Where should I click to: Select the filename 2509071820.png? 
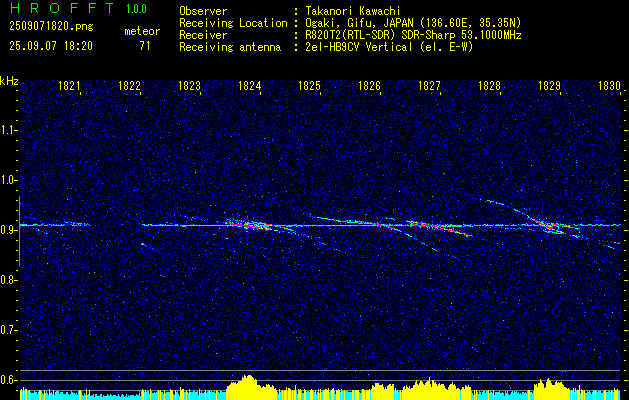(x=51, y=27)
